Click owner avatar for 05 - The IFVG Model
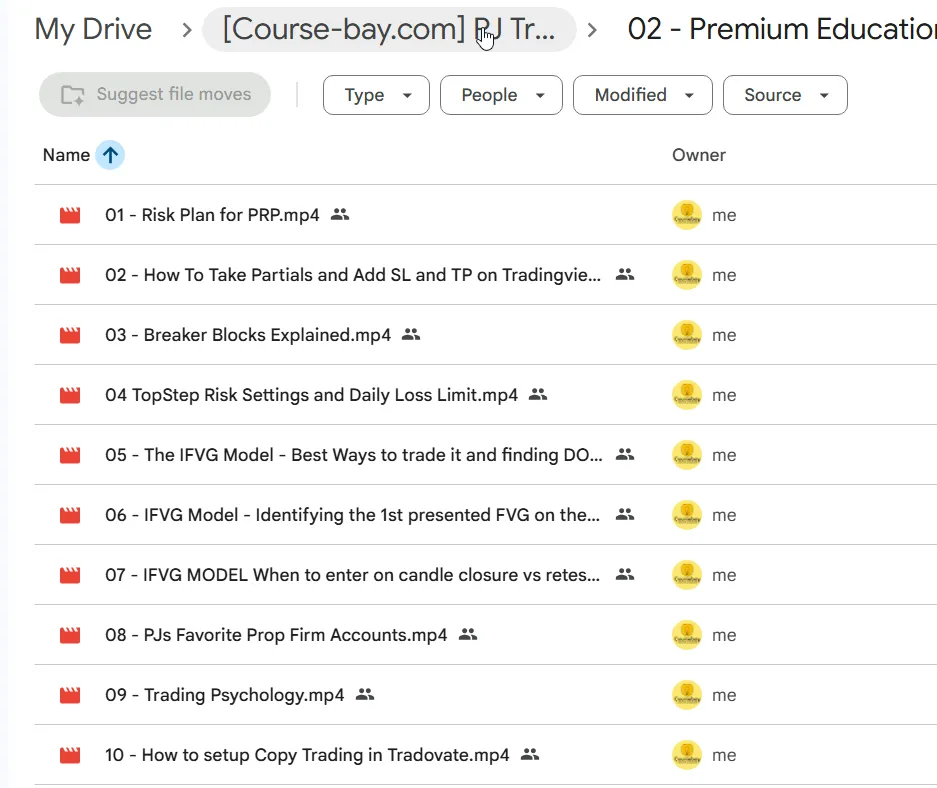 coord(687,455)
